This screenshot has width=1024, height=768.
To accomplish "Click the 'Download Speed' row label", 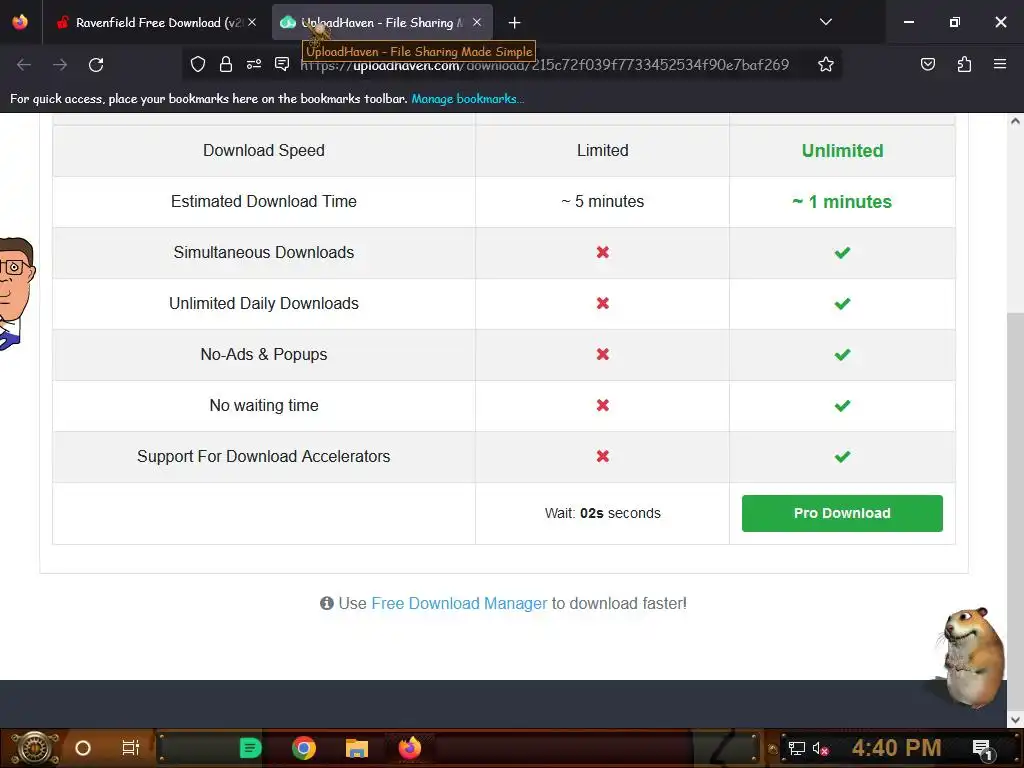I will [x=264, y=150].
